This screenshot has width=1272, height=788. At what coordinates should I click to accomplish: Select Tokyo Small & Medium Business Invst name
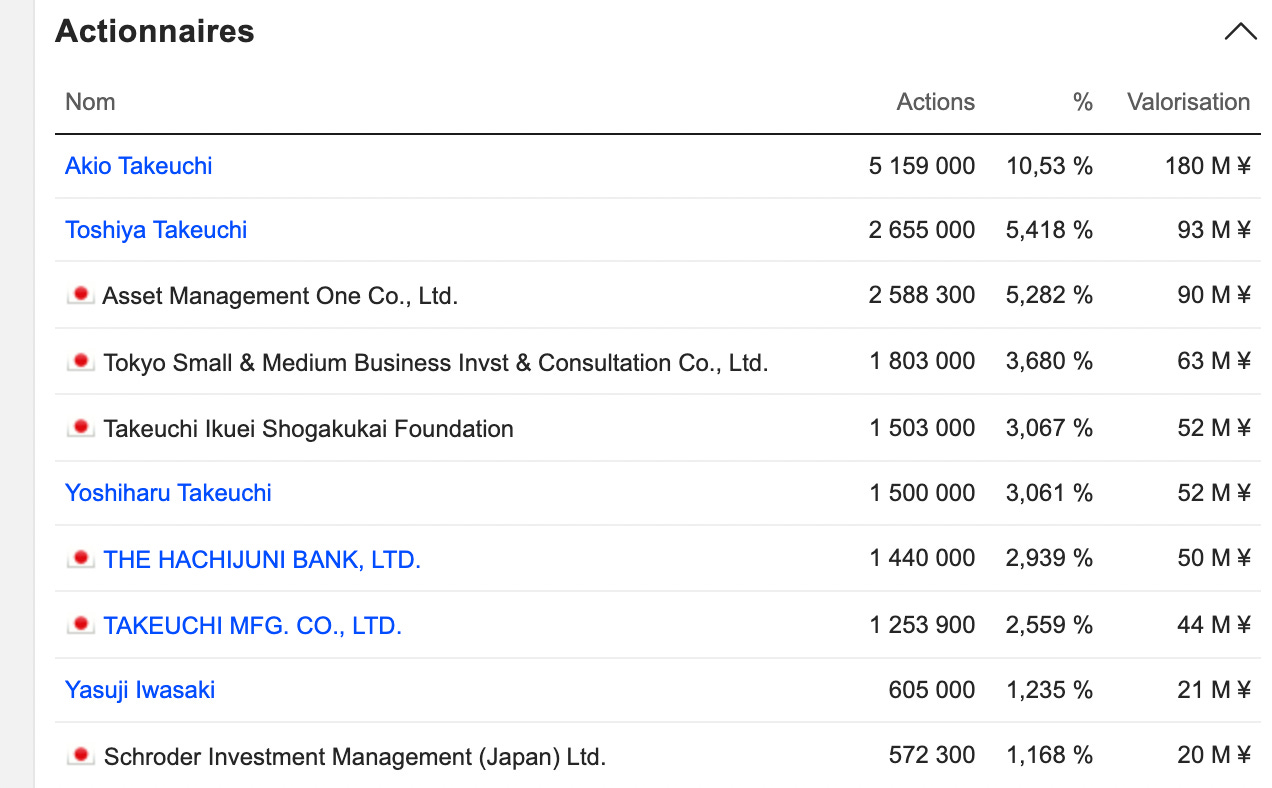(x=436, y=362)
